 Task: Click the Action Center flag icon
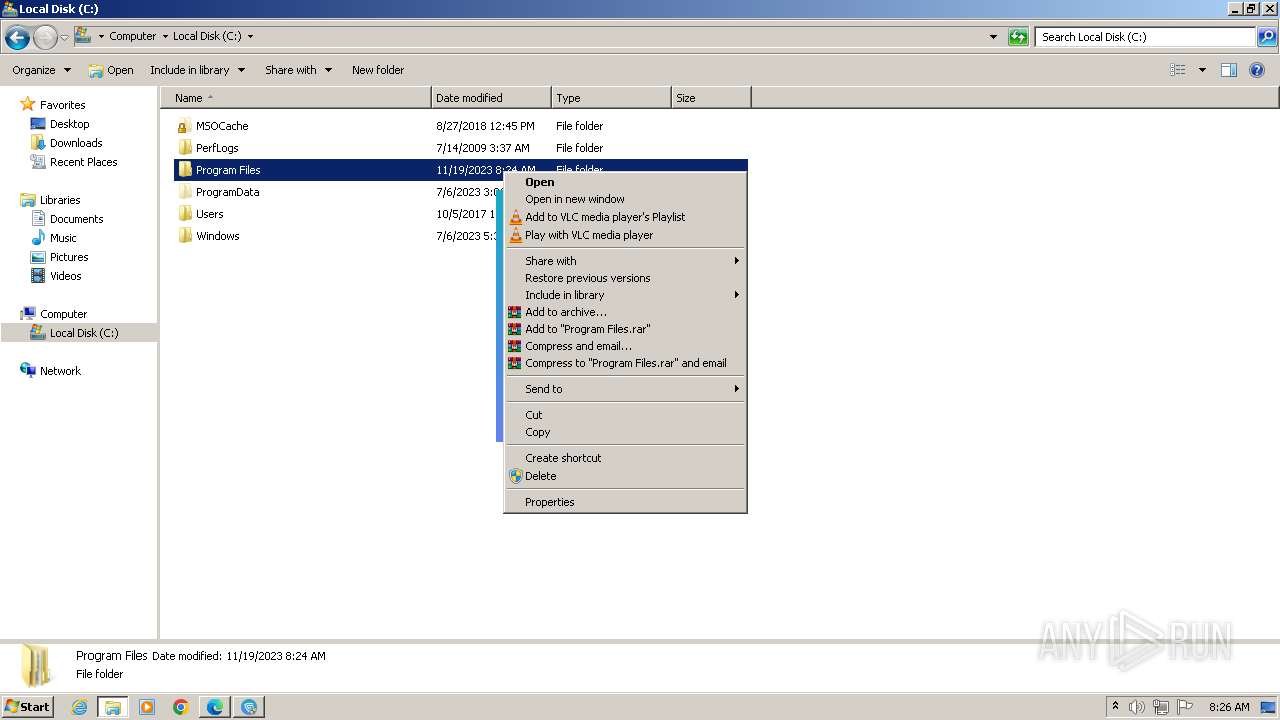1185,707
